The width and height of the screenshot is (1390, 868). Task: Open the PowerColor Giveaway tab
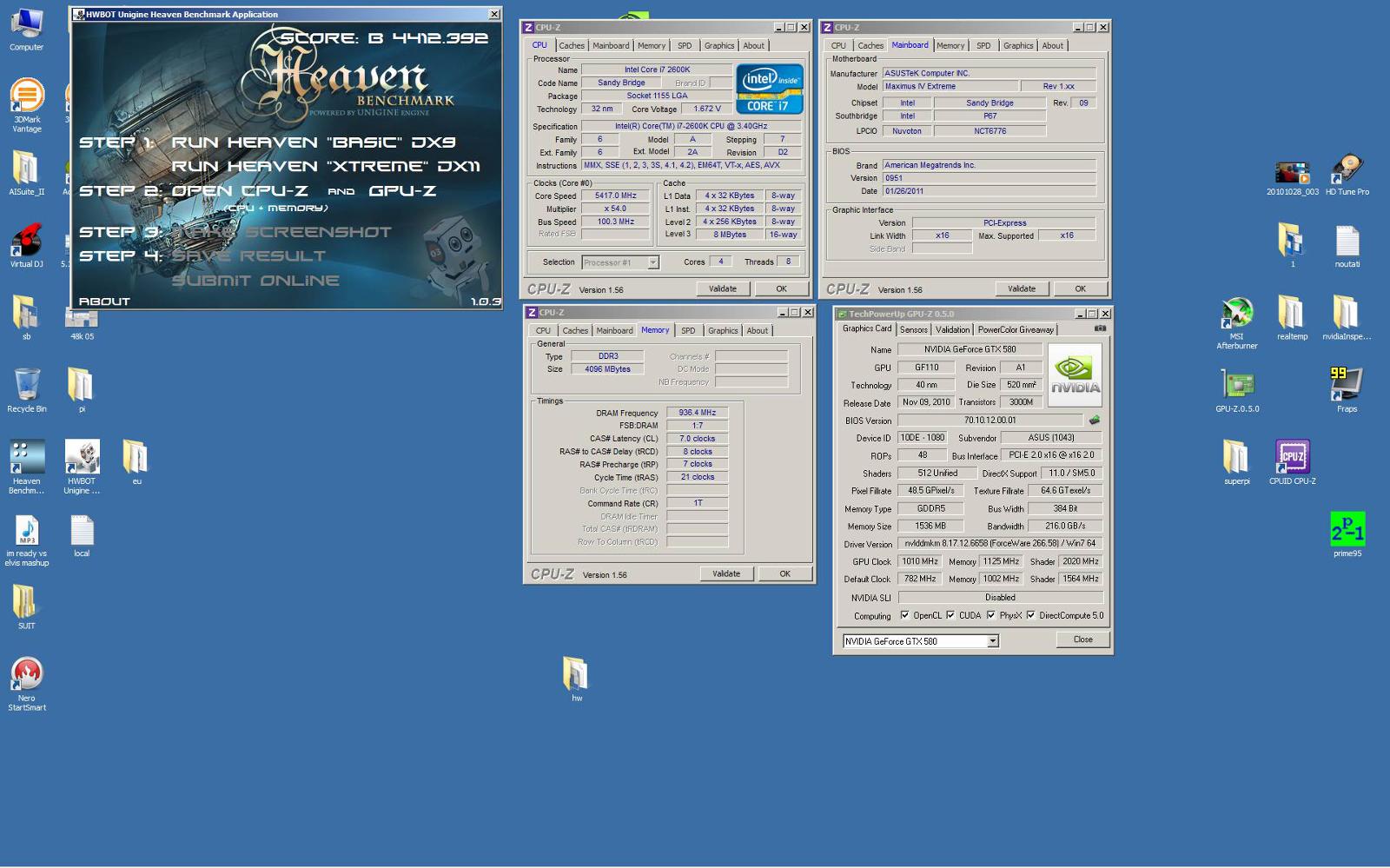1016,330
